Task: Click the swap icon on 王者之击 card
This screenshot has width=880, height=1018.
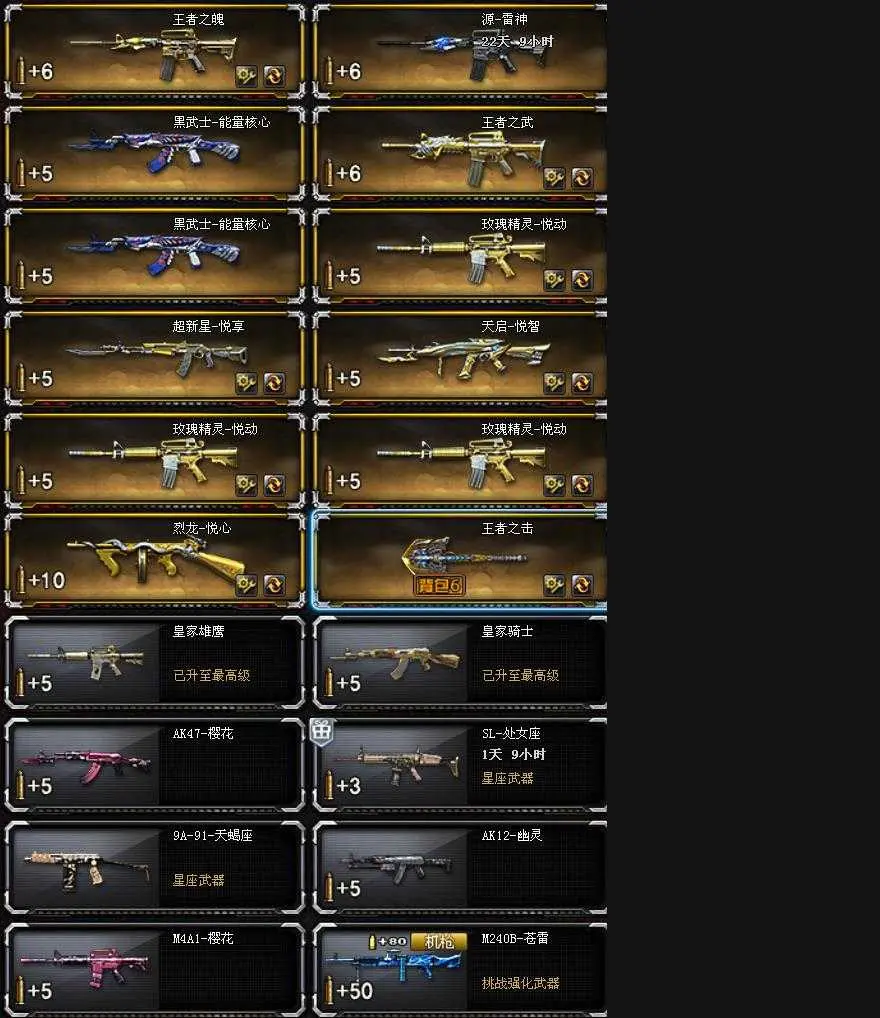Action: coord(582,584)
